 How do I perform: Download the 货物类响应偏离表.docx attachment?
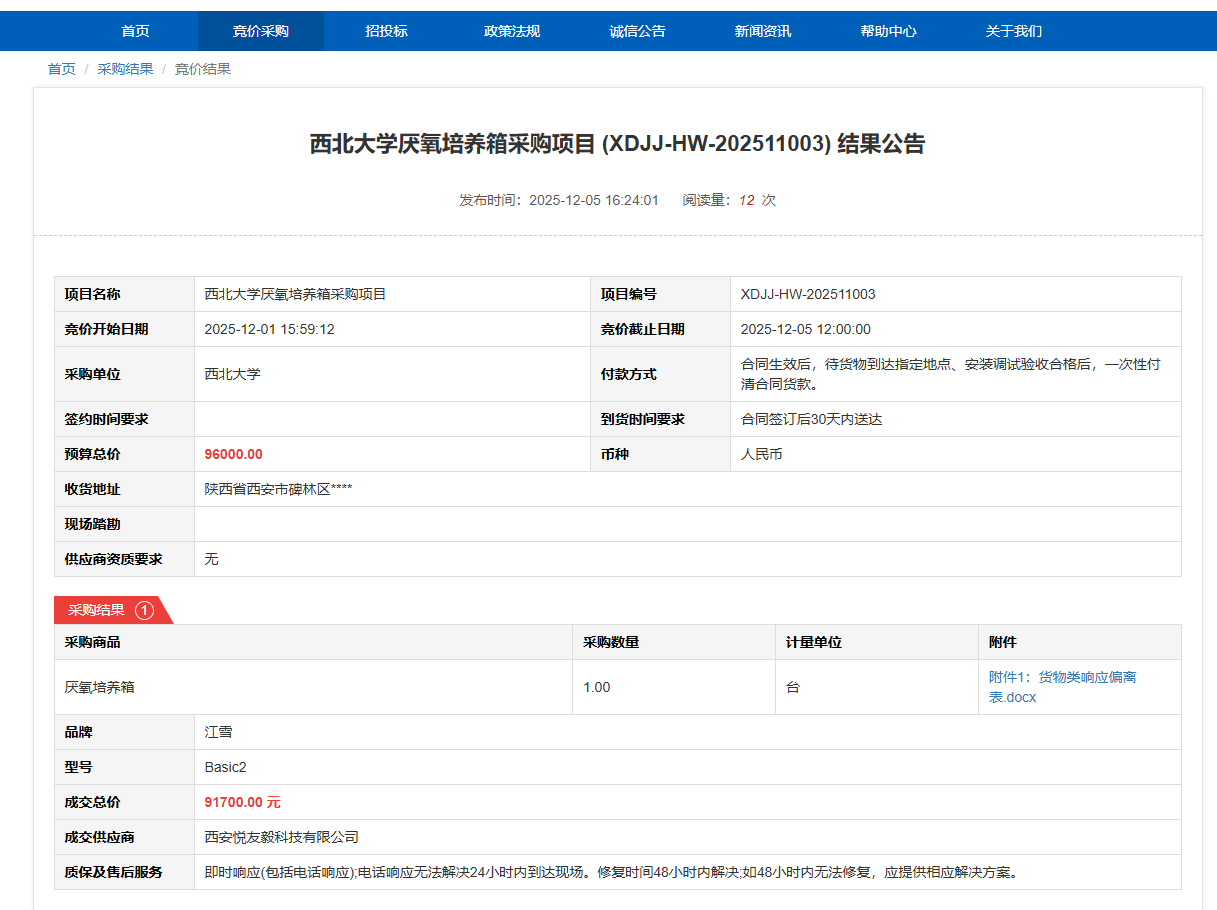(1062, 687)
